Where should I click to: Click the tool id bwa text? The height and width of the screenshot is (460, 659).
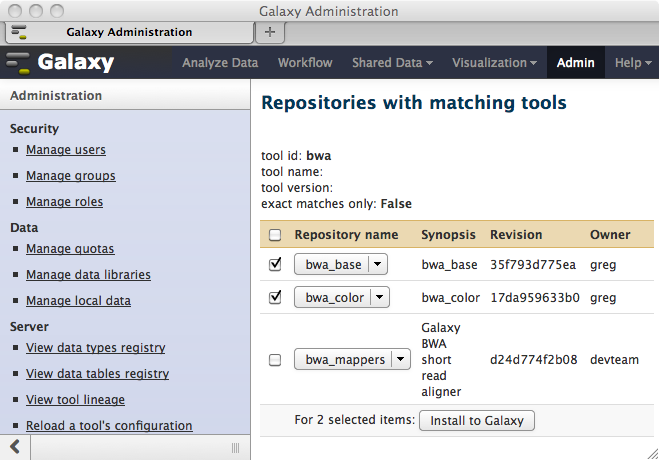296,156
